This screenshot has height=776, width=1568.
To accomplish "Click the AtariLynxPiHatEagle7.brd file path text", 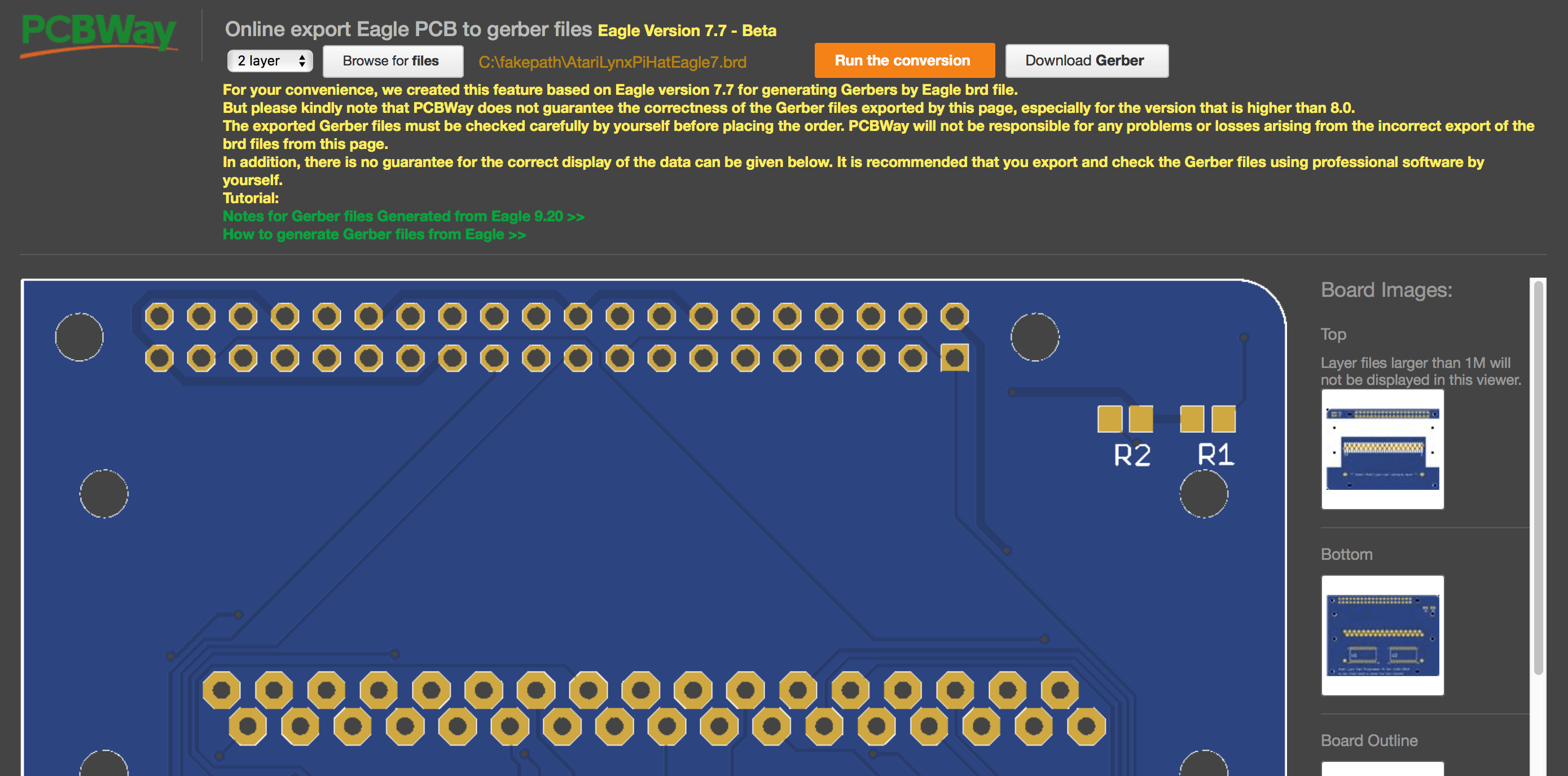I will 612,62.
